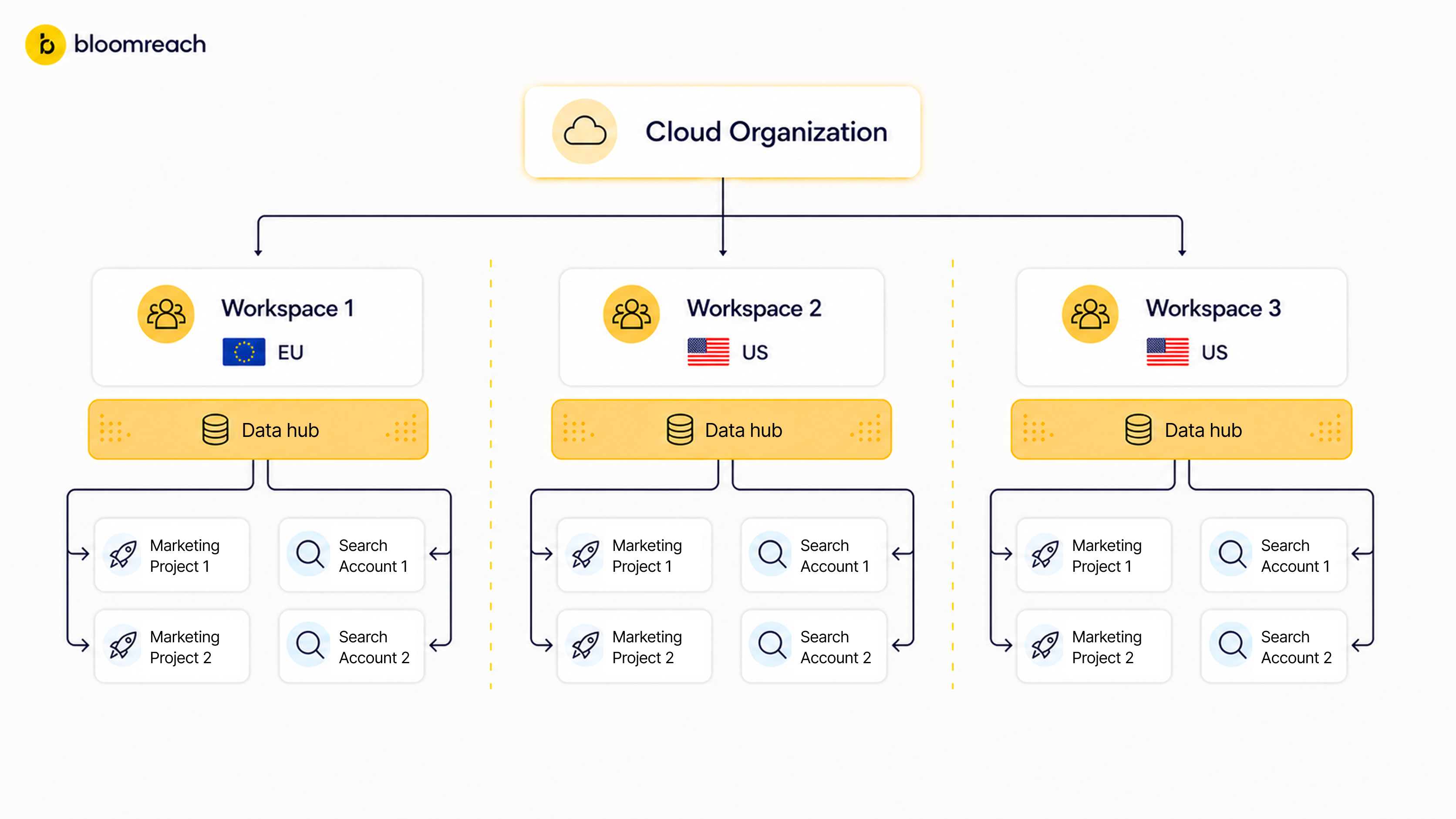
Task: Click the database icon in Workspace 1 Data hub
Action: click(216, 430)
